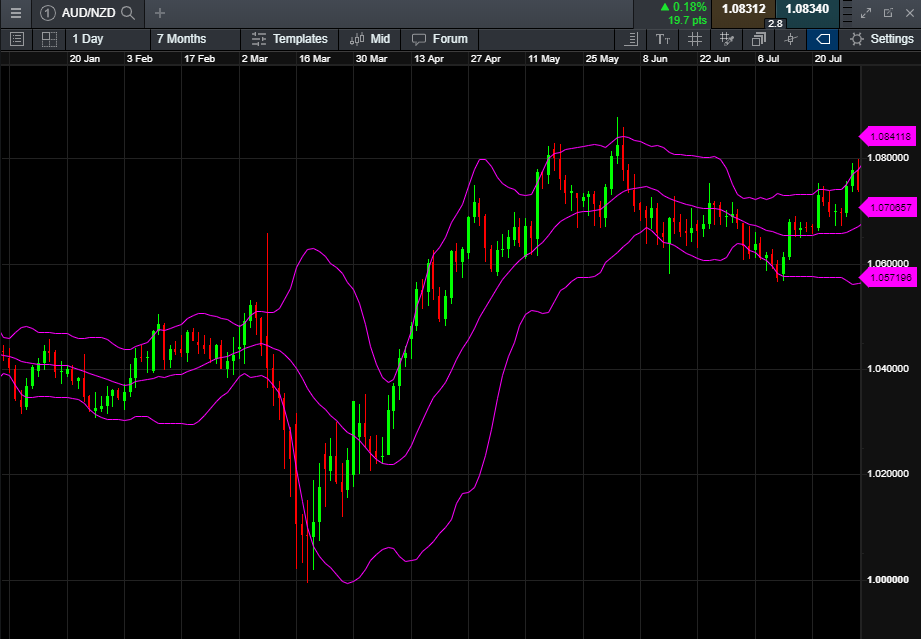Click the search magnifier beside AUD/NZD
Image resolution: width=921 pixels, height=639 pixels.
(x=127, y=13)
